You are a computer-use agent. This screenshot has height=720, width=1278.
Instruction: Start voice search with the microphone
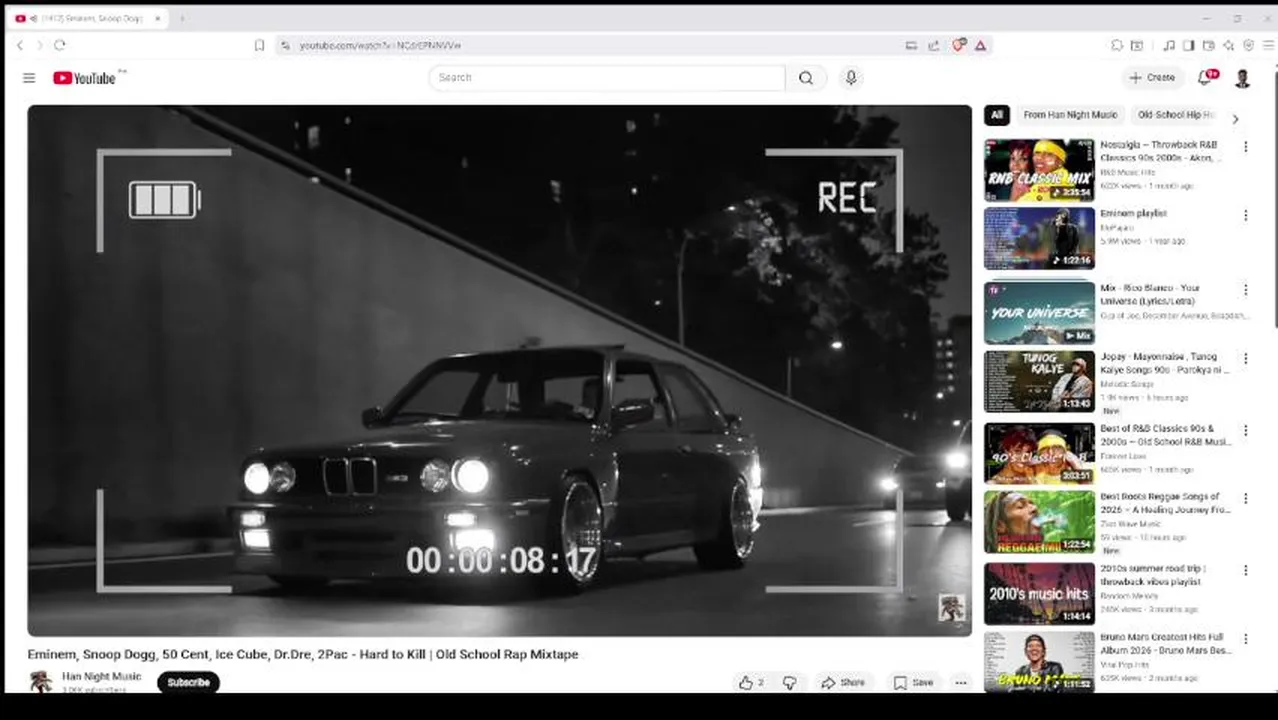click(851, 78)
